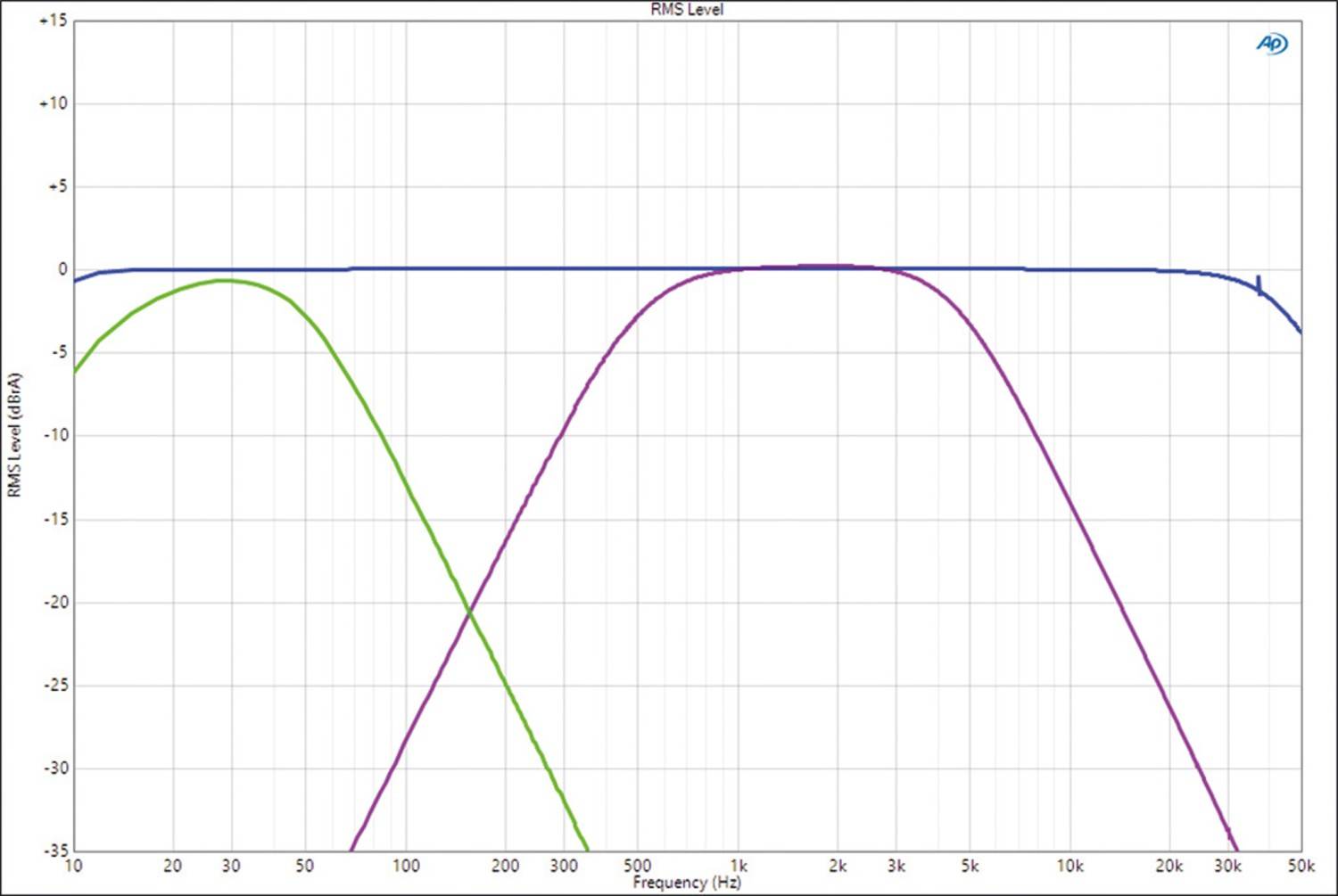Click where green and purple curves intersect
1338x896 pixels.
[x=469, y=611]
